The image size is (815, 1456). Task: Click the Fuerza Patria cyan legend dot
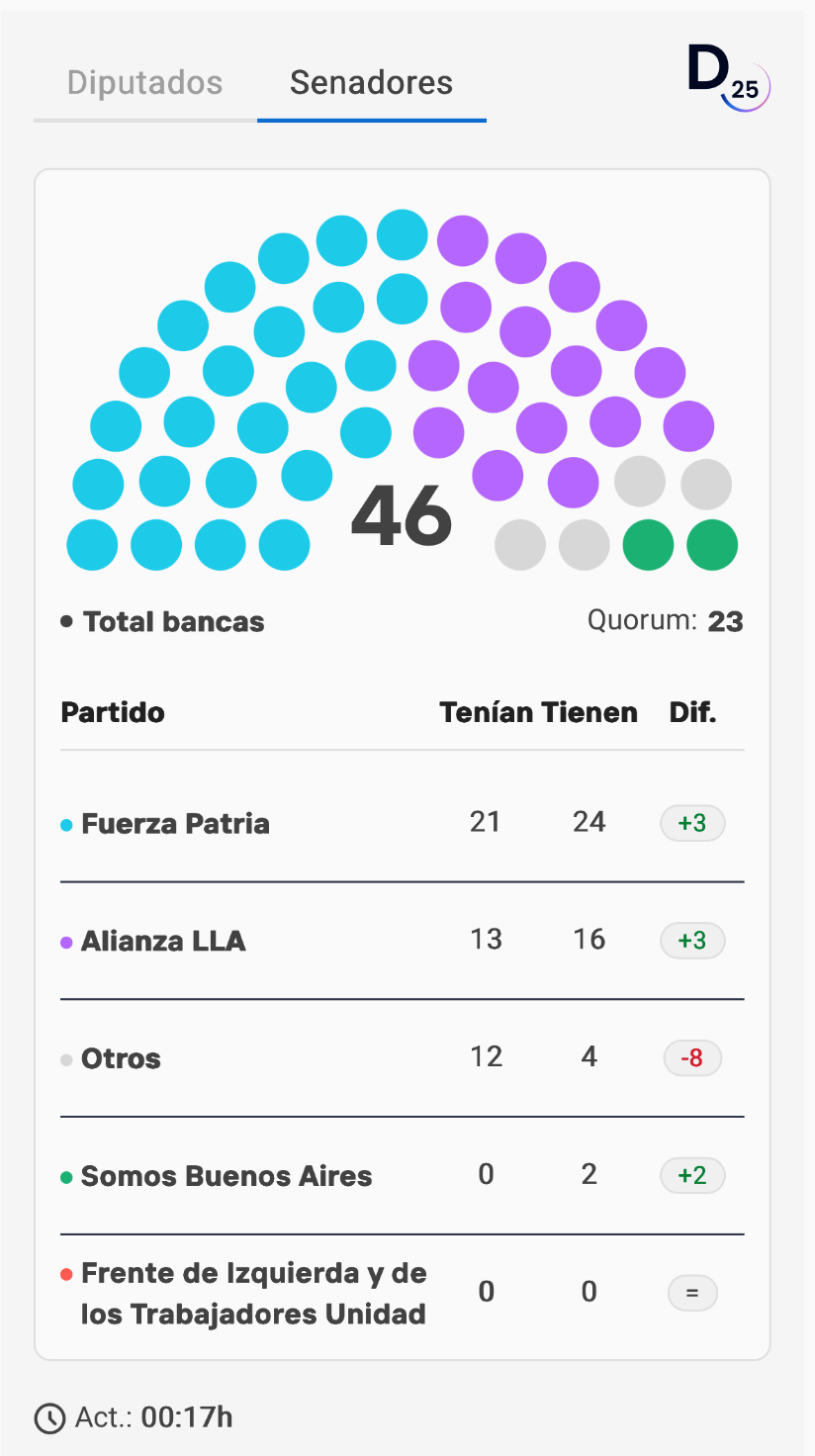tap(66, 825)
